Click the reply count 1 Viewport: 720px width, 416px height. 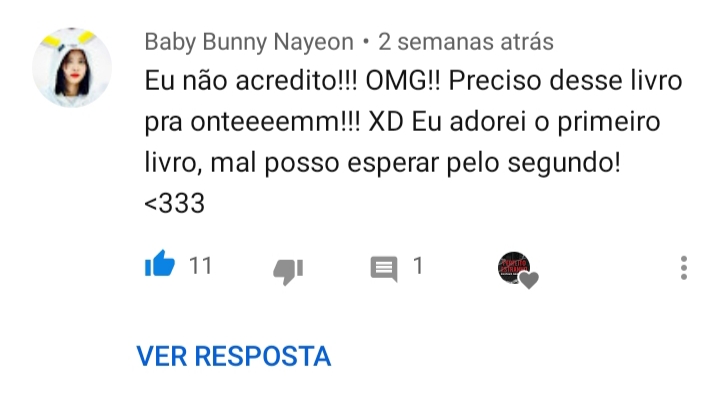point(418,265)
